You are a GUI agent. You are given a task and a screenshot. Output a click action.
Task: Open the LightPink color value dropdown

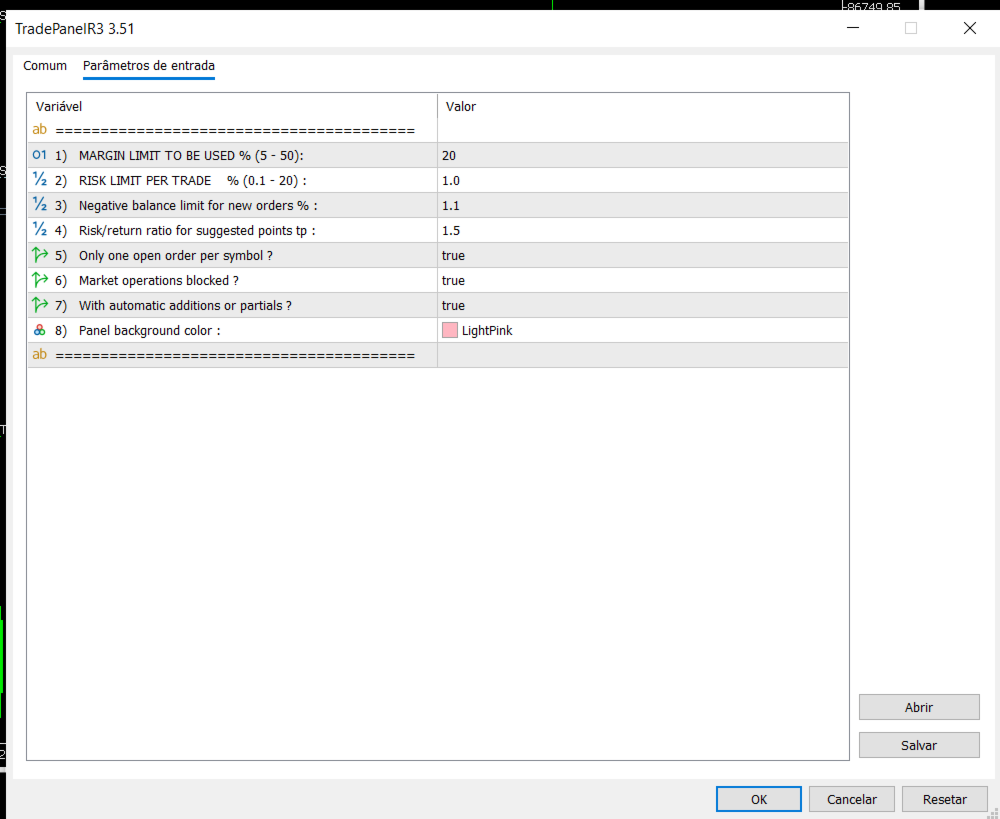[642, 330]
